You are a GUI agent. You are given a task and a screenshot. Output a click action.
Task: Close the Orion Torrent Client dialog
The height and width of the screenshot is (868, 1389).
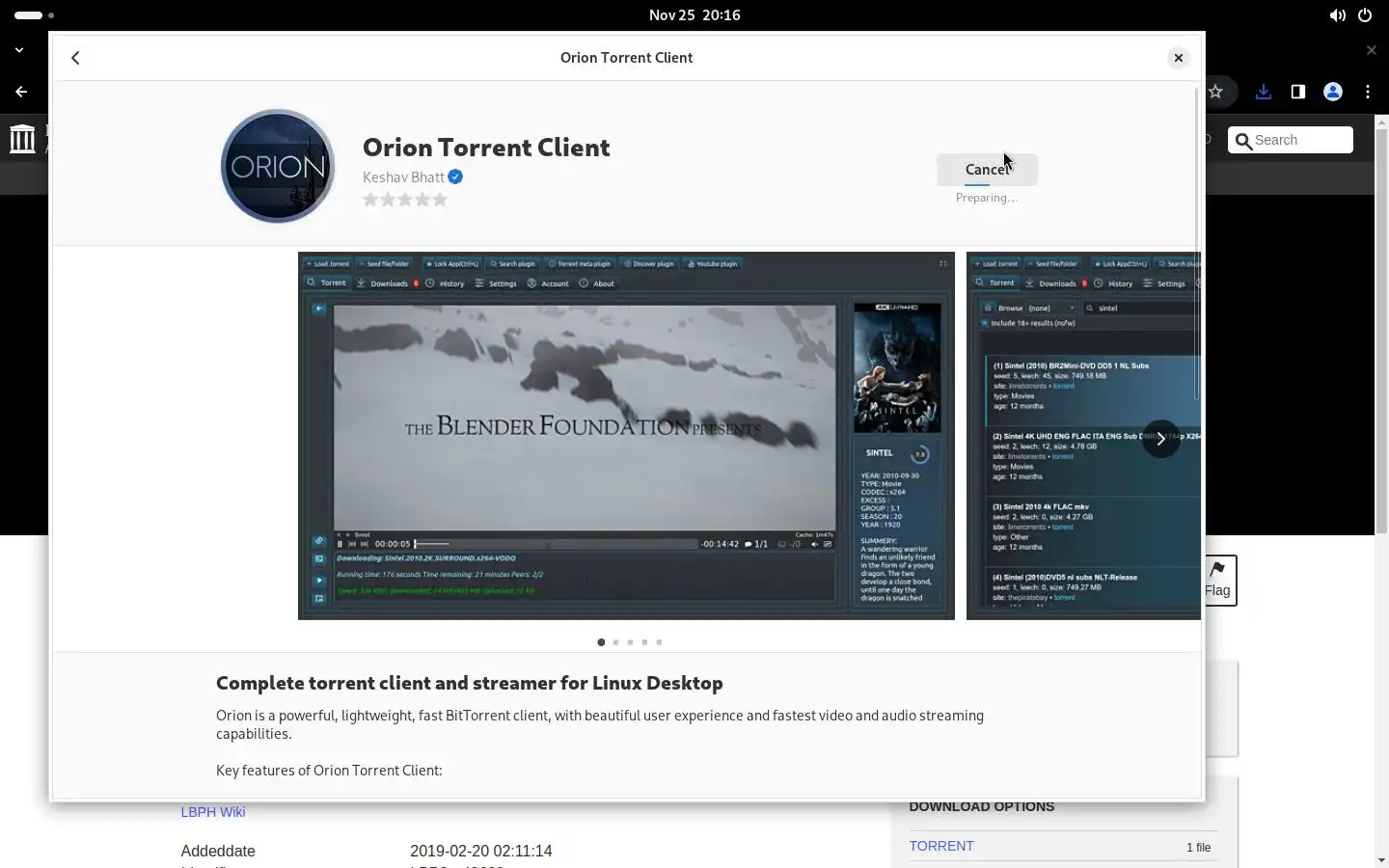click(x=1178, y=58)
